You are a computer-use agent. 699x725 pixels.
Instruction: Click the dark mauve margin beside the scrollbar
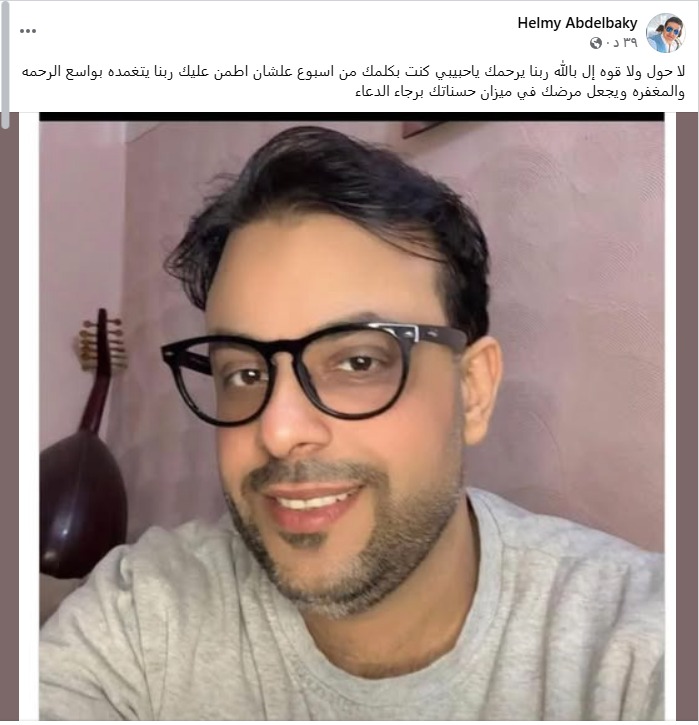point(9,416)
